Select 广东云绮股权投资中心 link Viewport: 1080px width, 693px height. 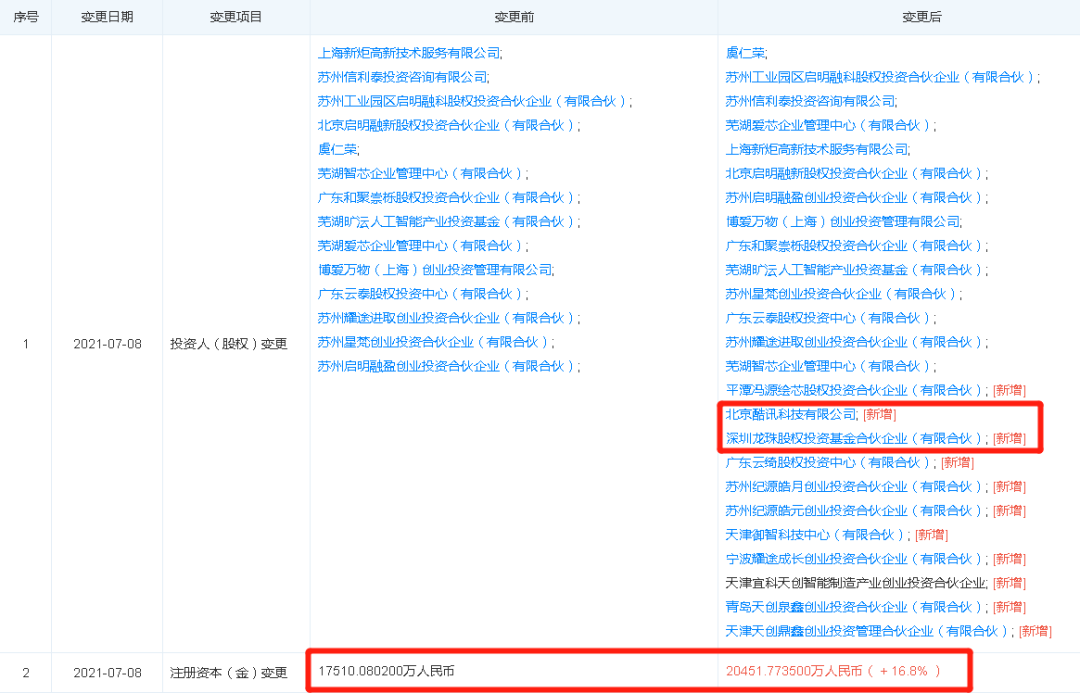[830, 462]
